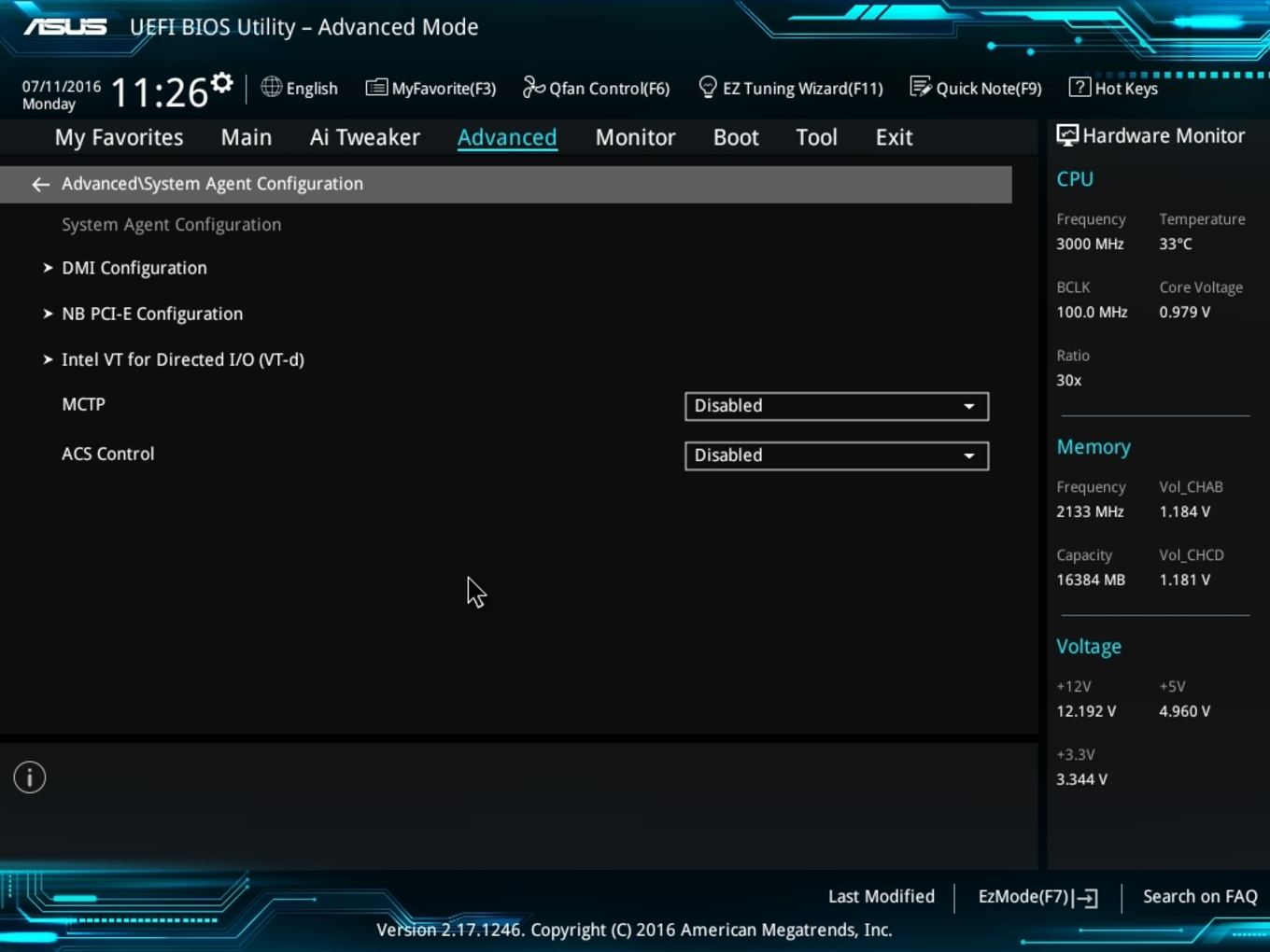
Task: Click the Voltage section heading
Action: pos(1089,647)
